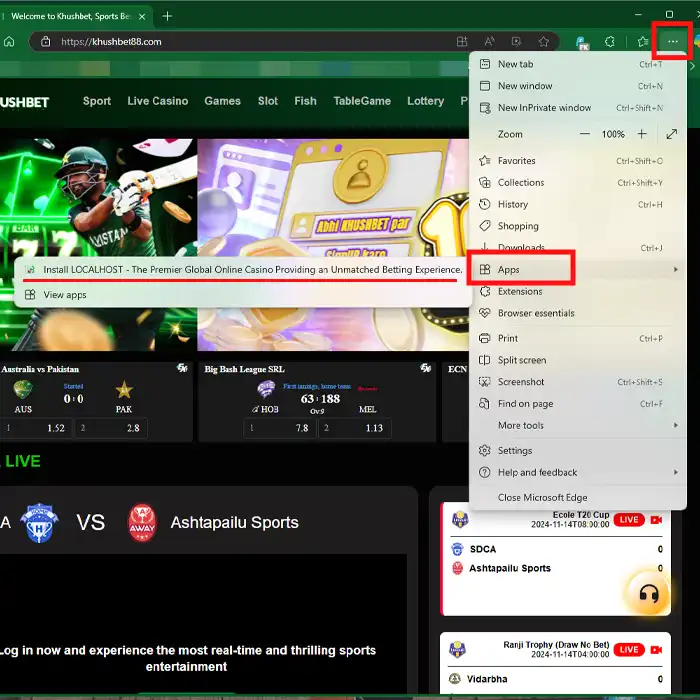Click the app available grid icon in address bar

462,42
